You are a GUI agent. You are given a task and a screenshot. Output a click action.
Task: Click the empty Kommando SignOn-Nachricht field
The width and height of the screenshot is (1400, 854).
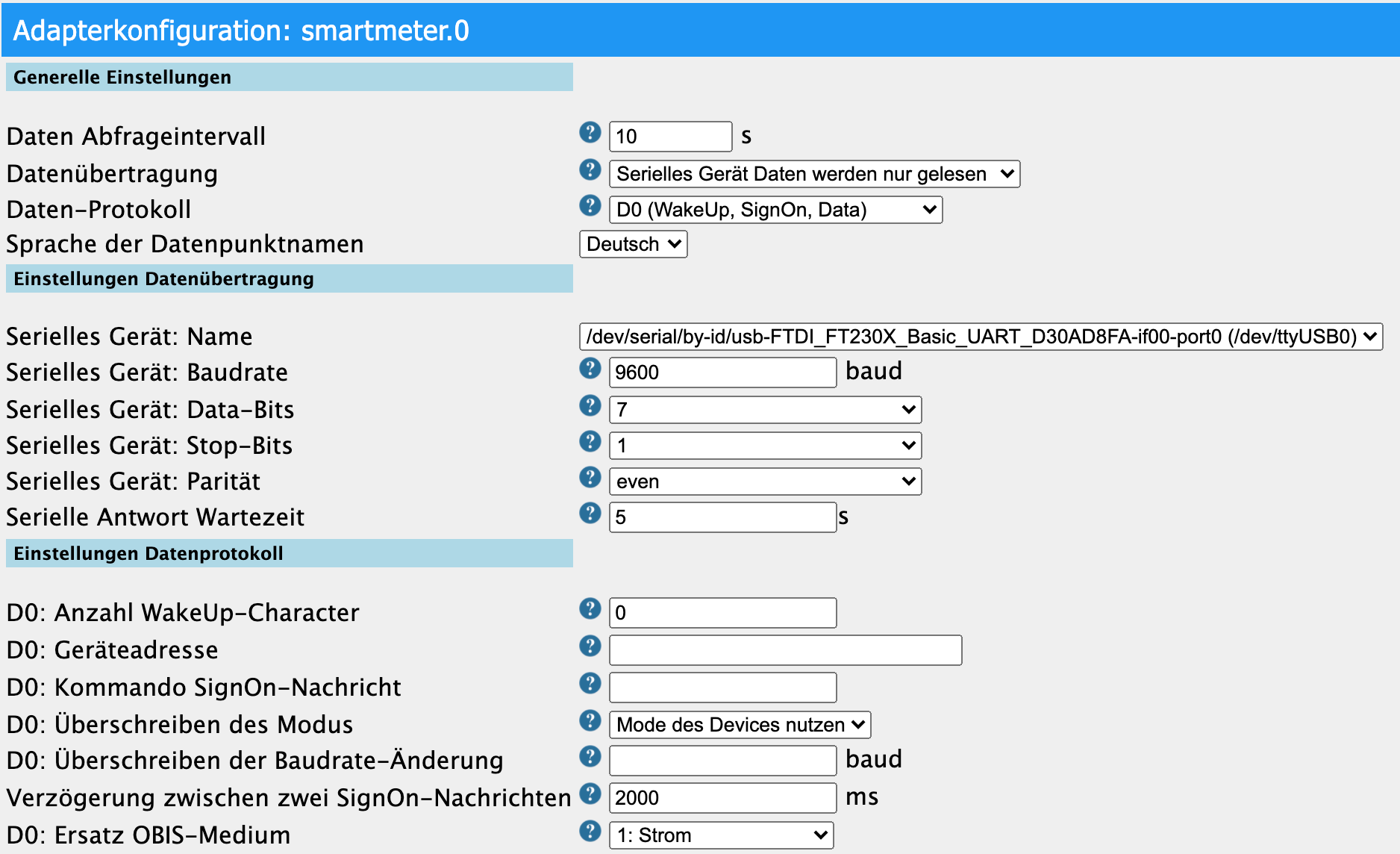(722, 688)
